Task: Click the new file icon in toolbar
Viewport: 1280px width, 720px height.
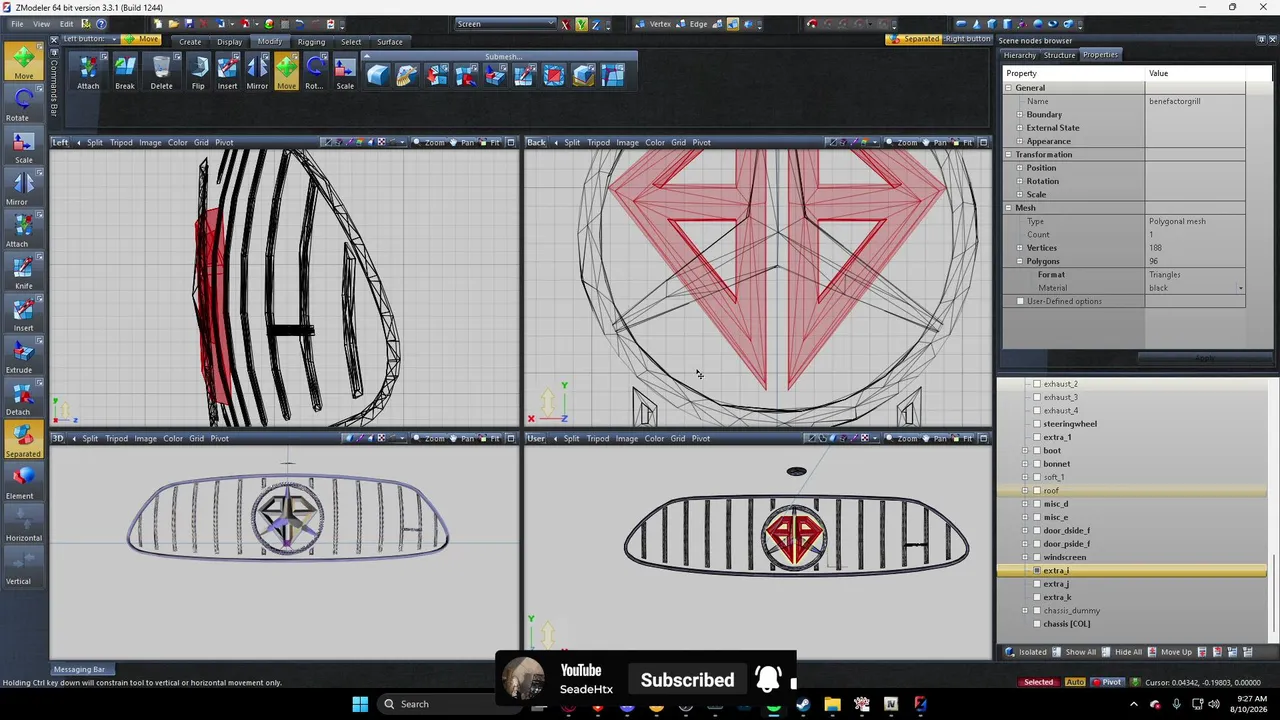Action: coord(158,24)
